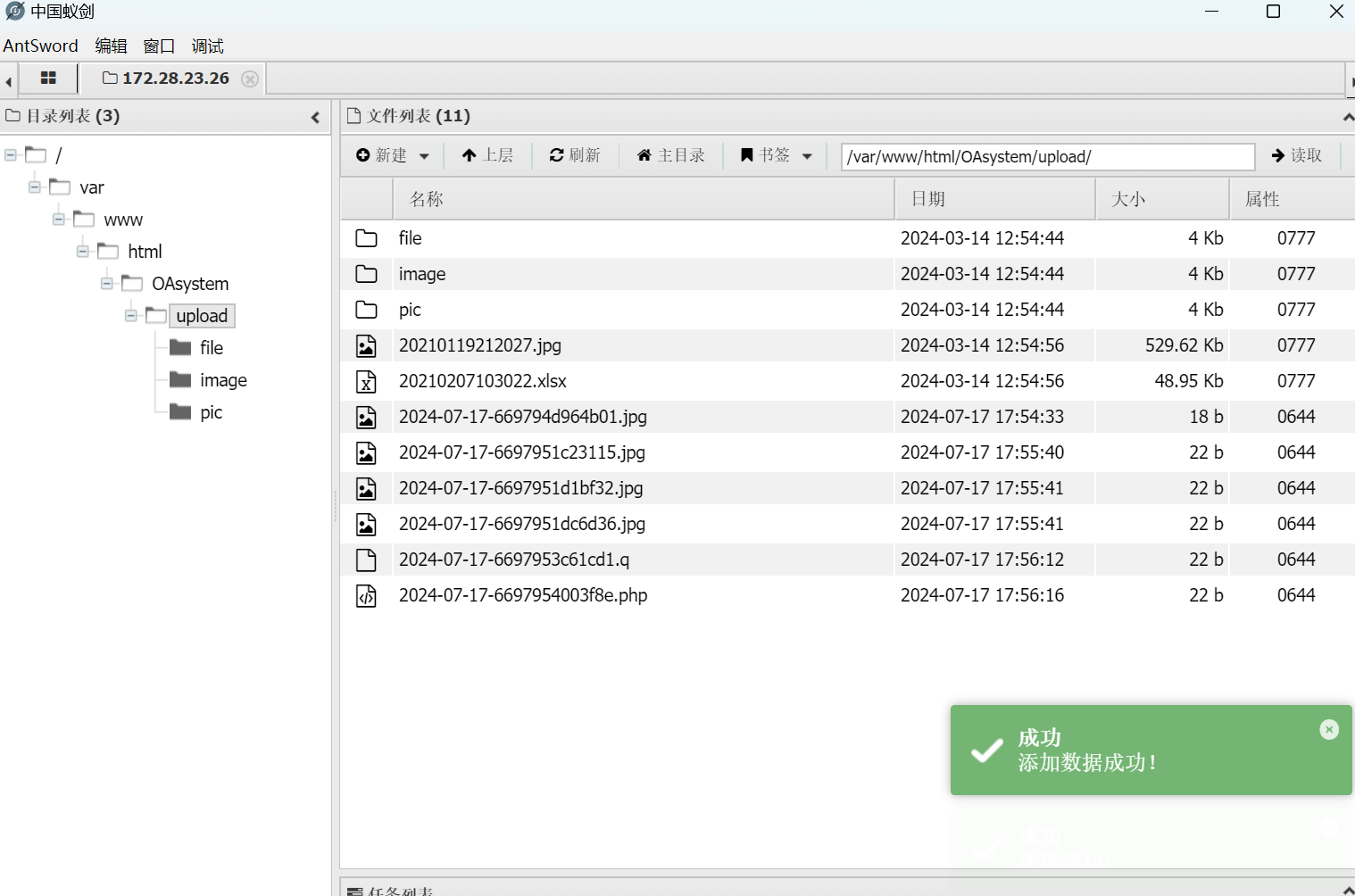
Task: Click the Excel icon of 20210207103022.xlsx
Action: coord(366,381)
